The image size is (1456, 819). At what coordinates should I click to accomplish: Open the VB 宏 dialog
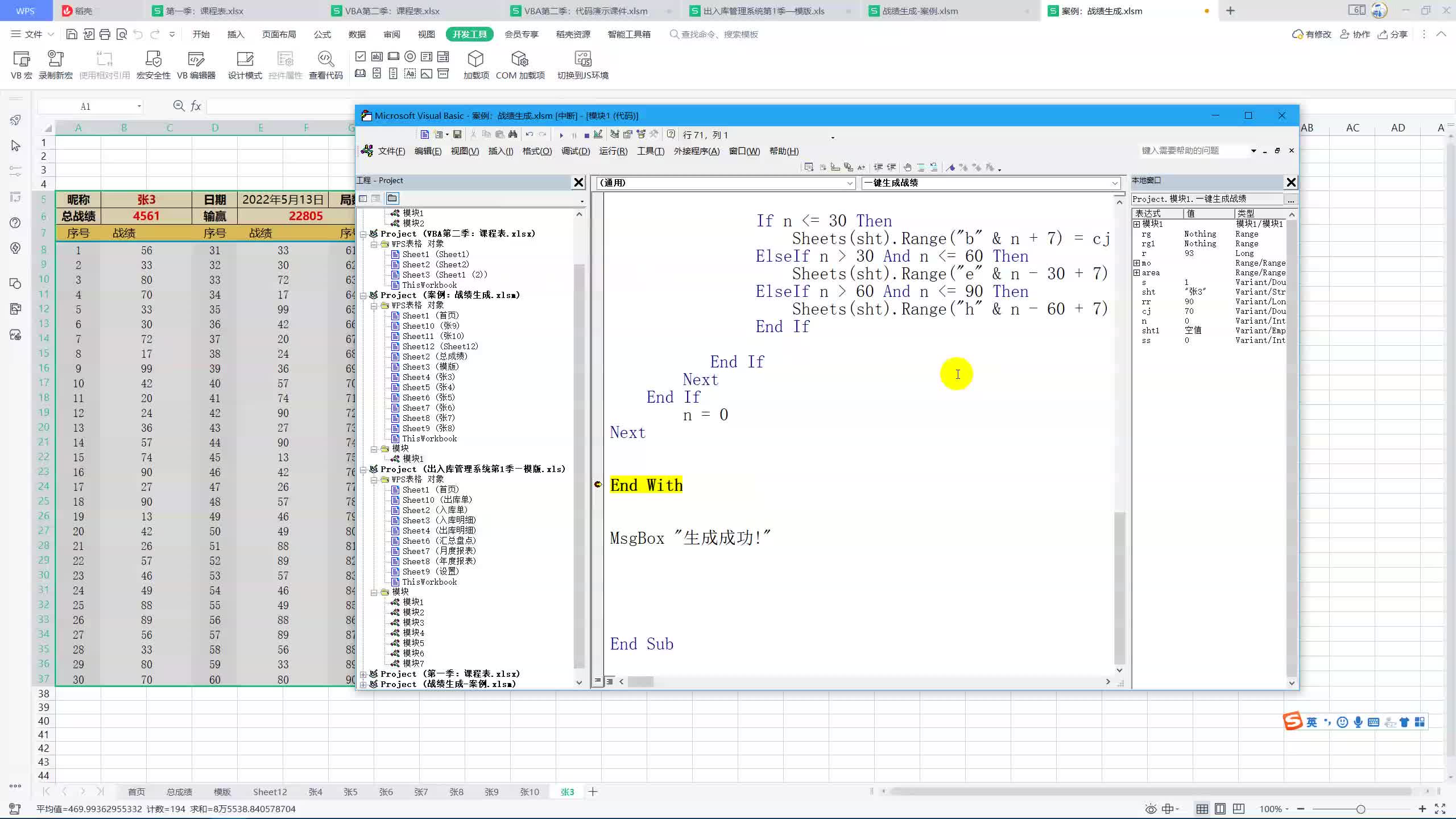[x=21, y=64]
